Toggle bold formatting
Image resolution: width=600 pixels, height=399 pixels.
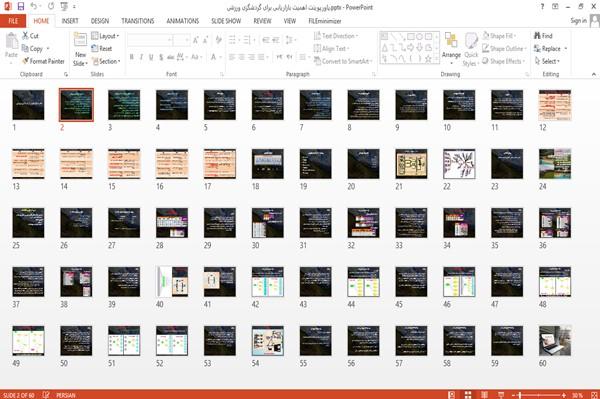click(x=132, y=57)
